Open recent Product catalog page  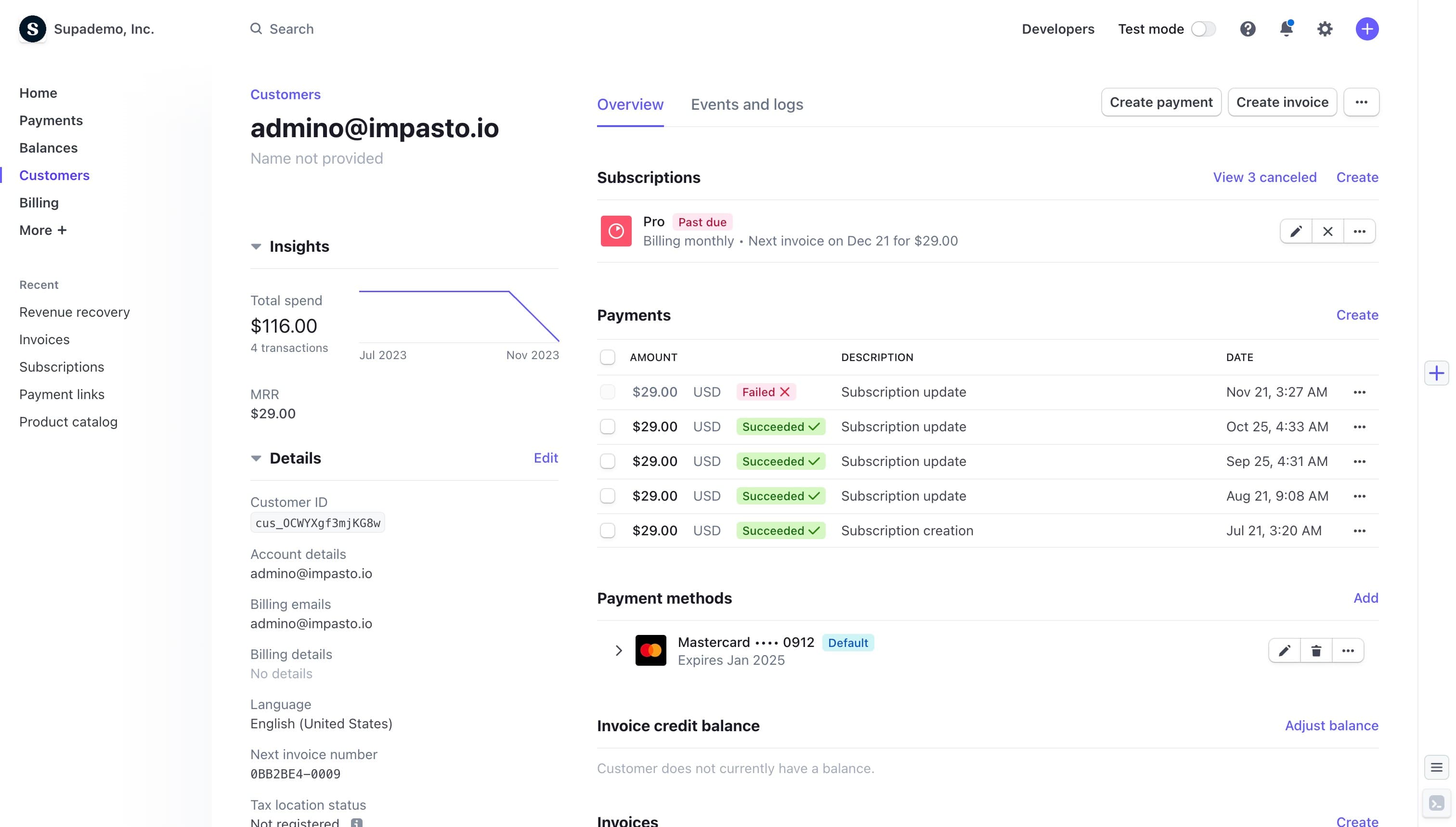pyautogui.click(x=68, y=422)
